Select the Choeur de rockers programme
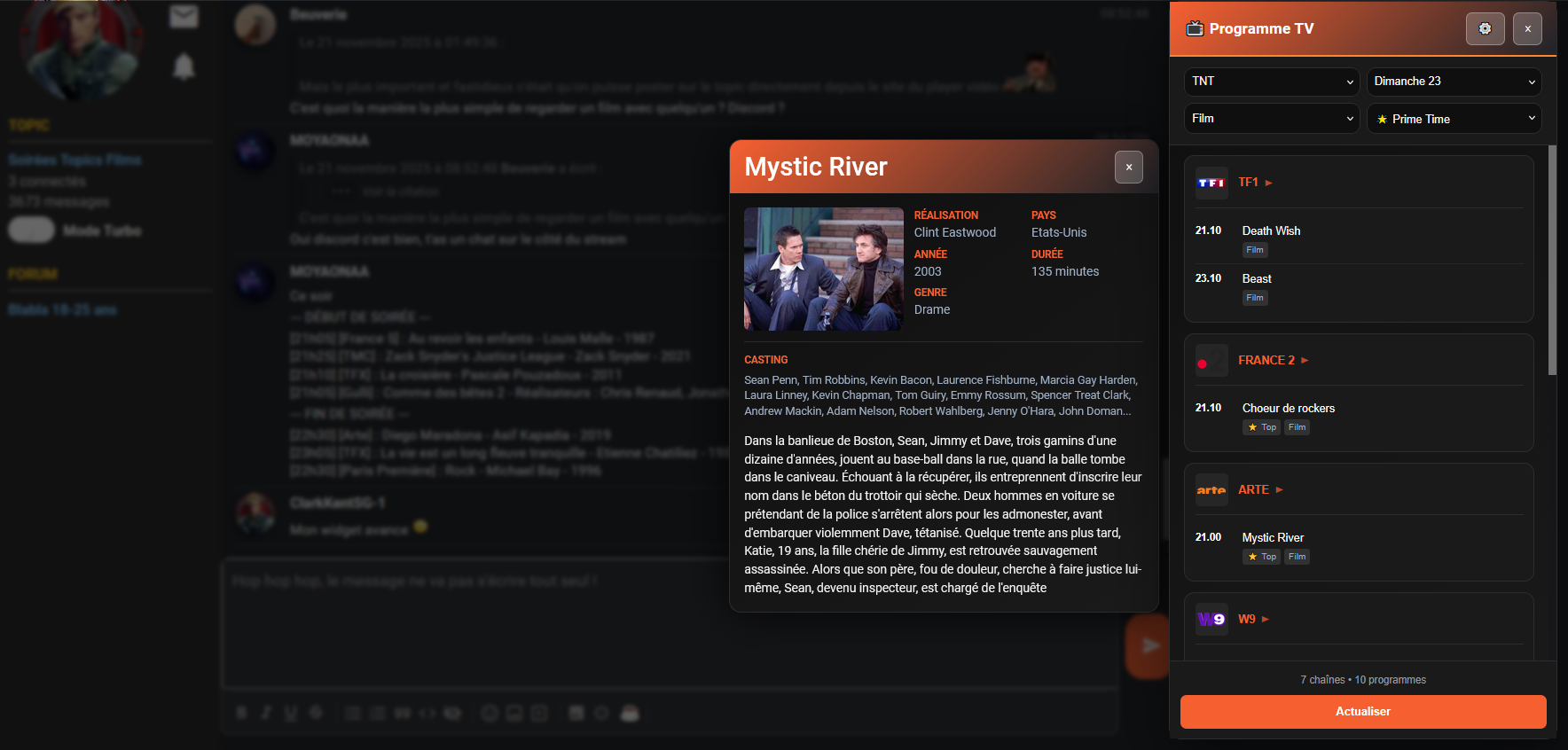This screenshot has height=750, width=1568. 1288,409
